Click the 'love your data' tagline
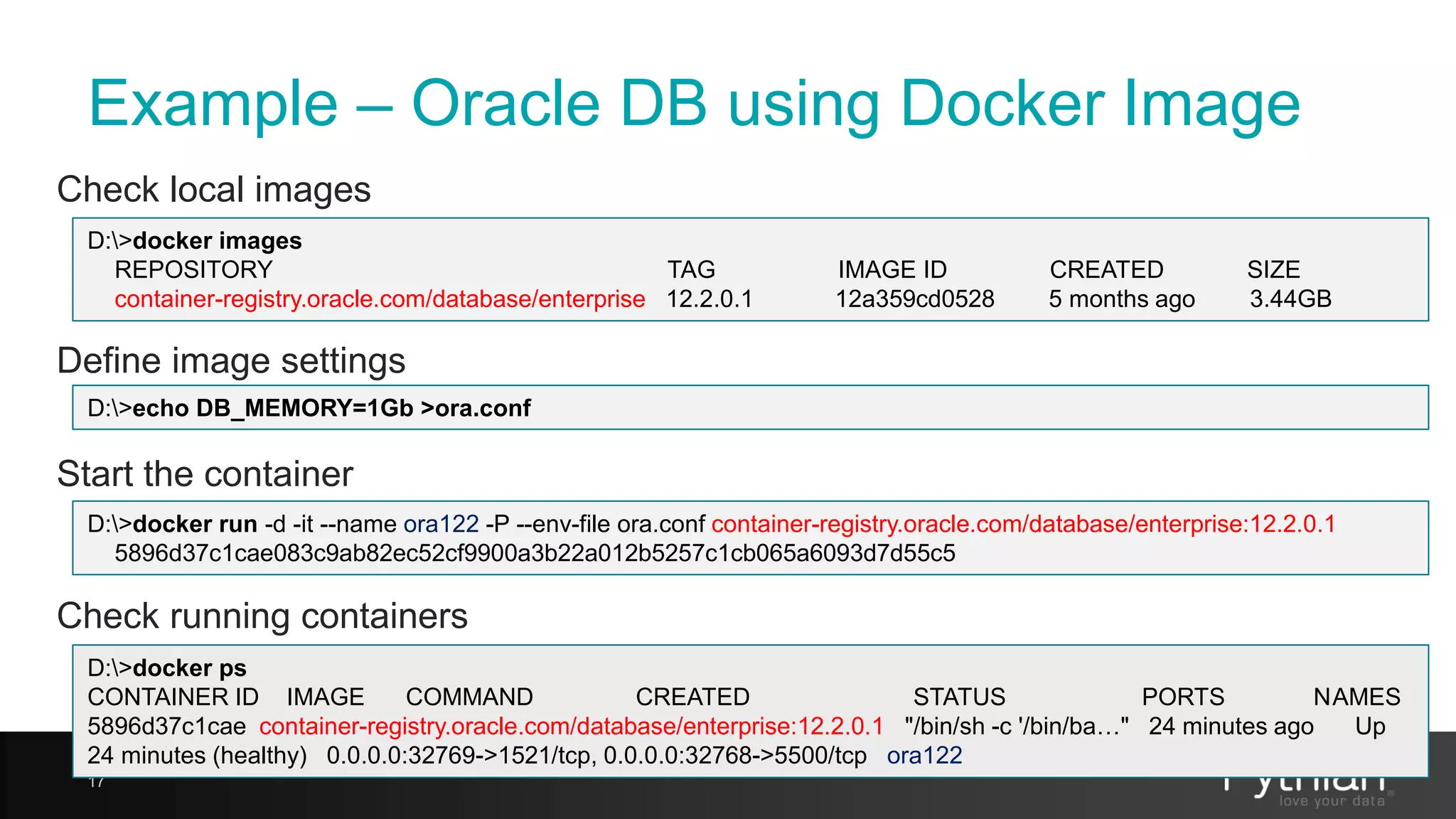 tap(1332, 801)
